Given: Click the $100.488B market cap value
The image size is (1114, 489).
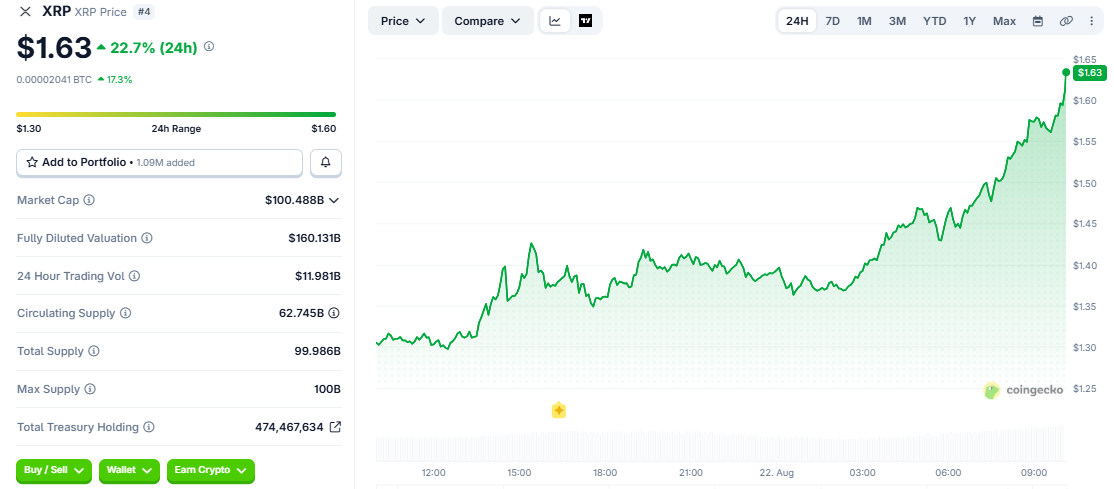Looking at the screenshot, I should tap(294, 200).
